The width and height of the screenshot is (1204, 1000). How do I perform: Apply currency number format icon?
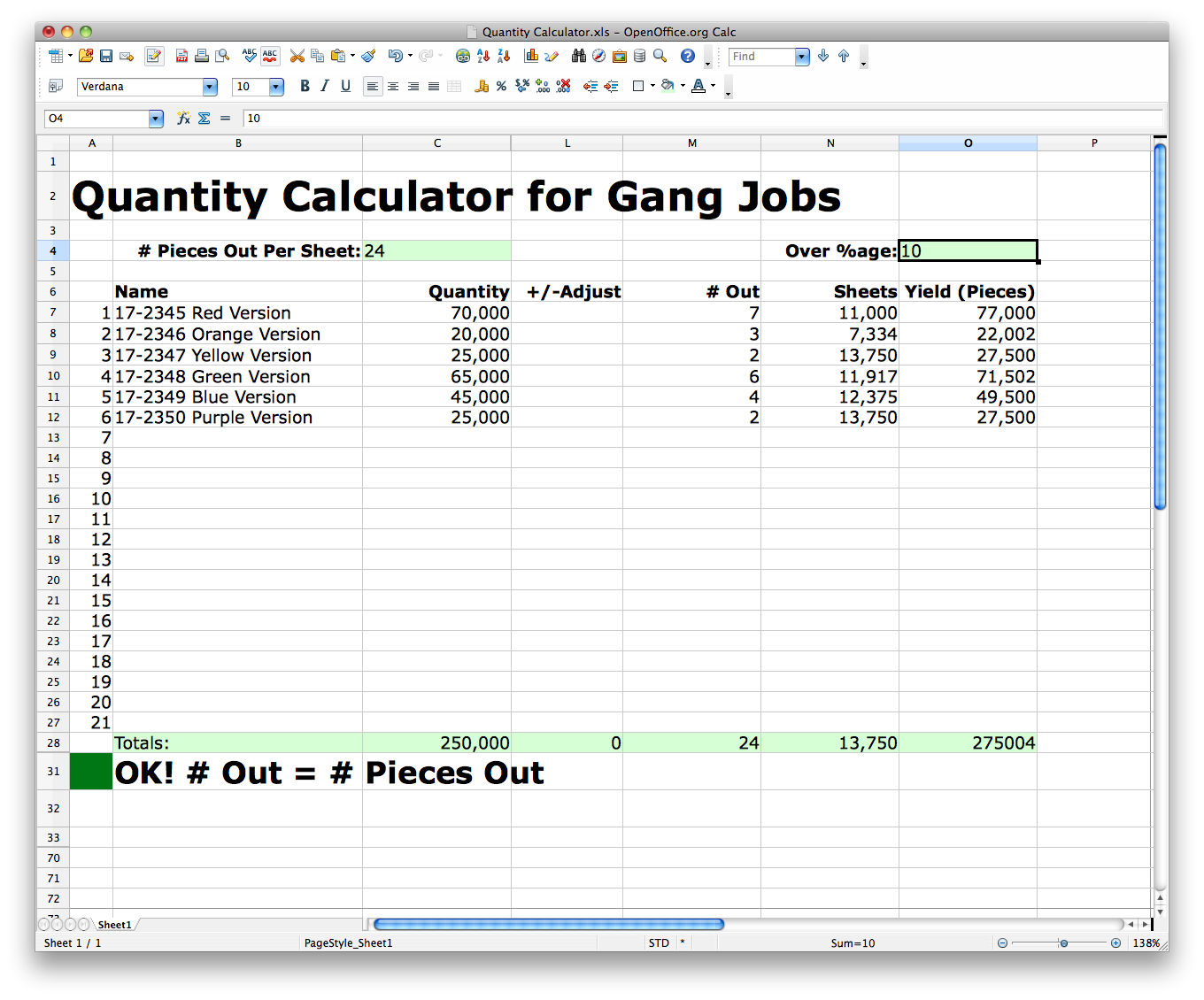tap(482, 87)
